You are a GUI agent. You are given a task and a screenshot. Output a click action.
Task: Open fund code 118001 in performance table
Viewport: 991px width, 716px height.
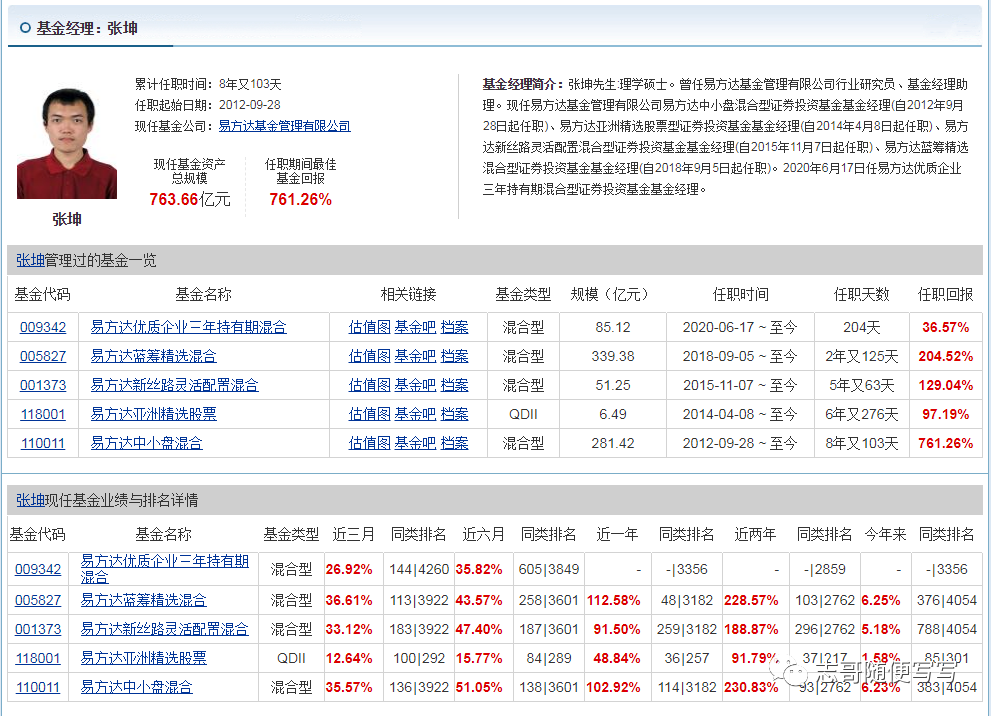click(x=40, y=658)
